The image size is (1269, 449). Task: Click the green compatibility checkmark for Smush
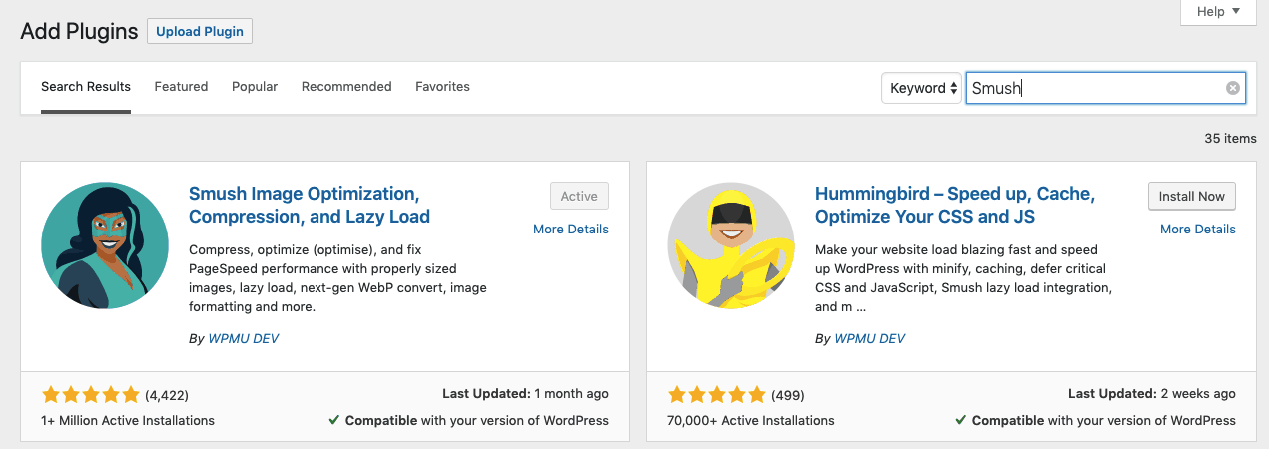click(x=333, y=420)
